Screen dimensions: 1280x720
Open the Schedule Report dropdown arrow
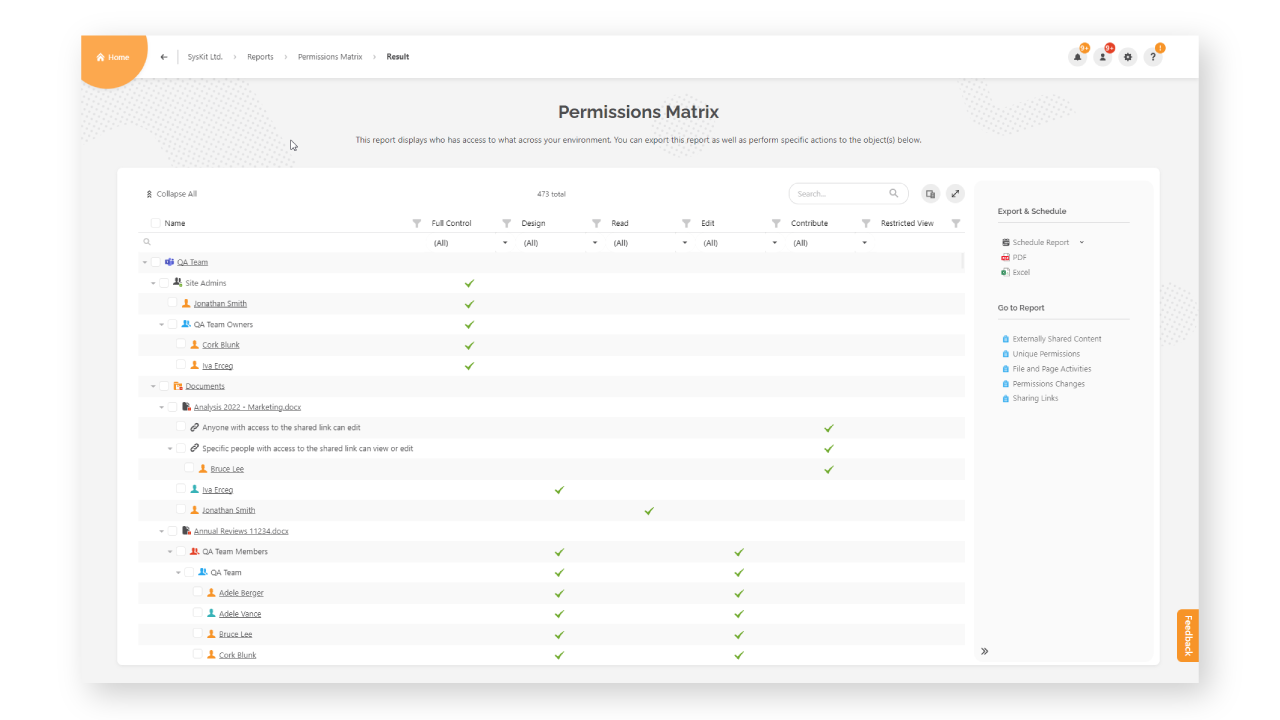pyautogui.click(x=1081, y=242)
